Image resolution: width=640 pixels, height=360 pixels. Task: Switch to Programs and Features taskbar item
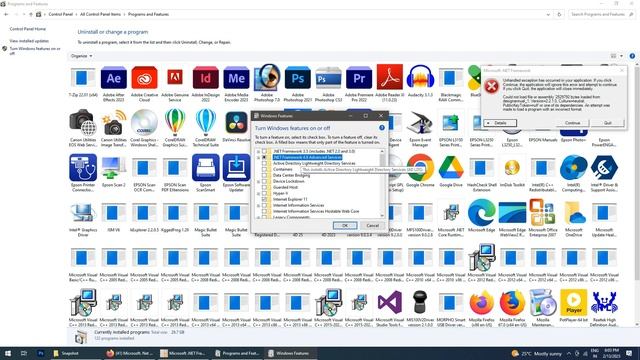pos(237,353)
